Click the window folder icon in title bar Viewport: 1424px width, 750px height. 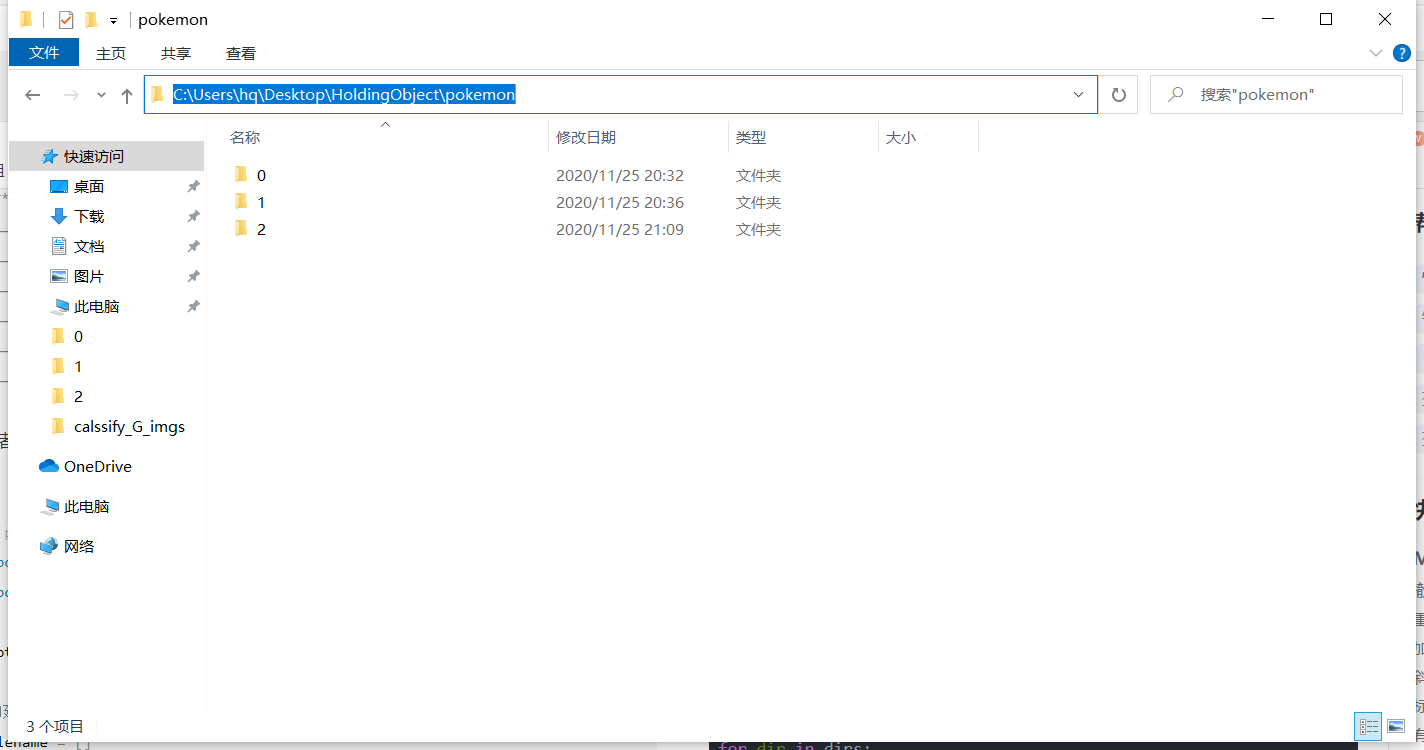26,20
